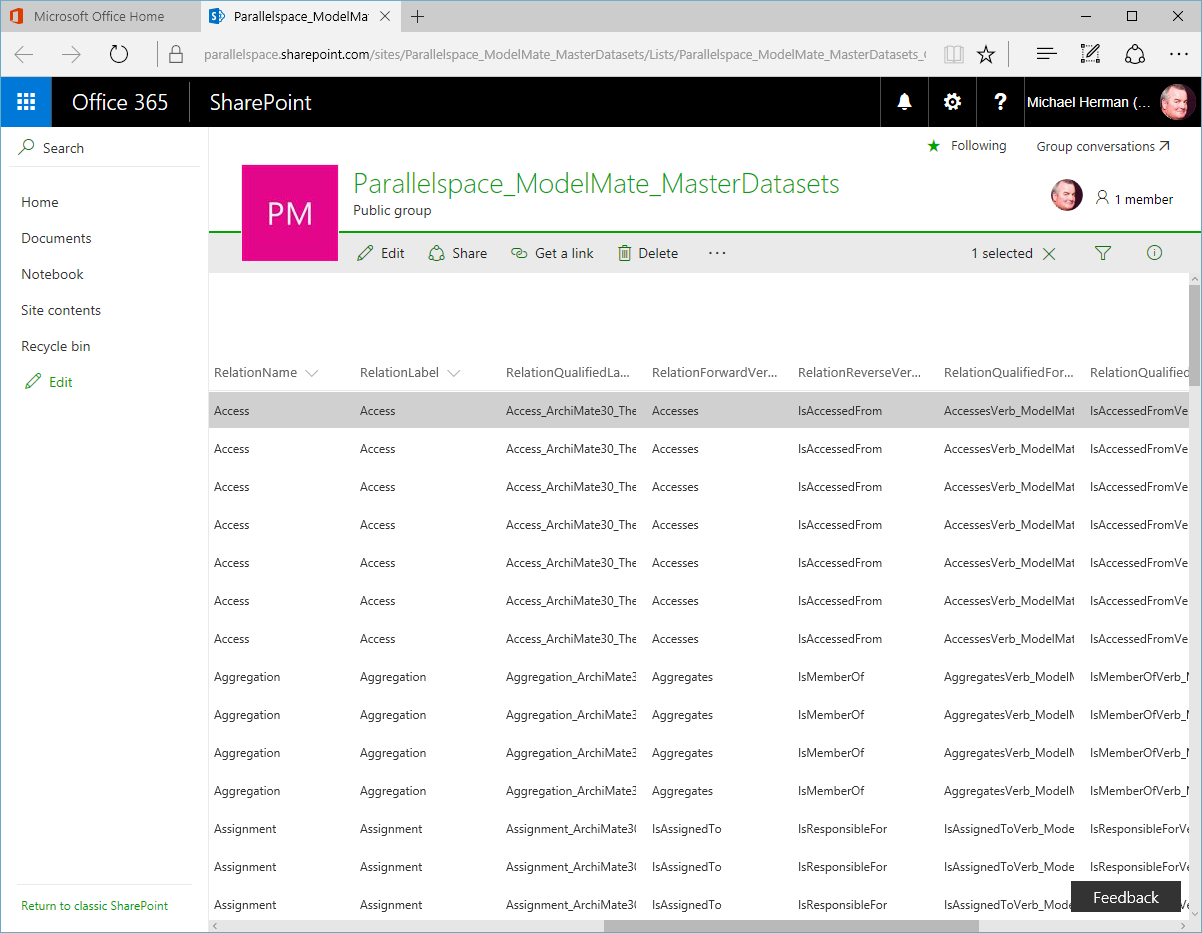Open notifications via the bell icon
Viewport: 1202px width, 933px height.
point(904,101)
